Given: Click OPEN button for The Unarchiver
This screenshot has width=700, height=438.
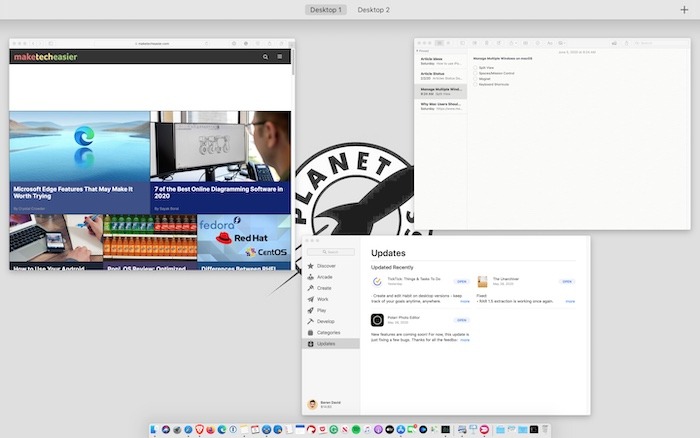Looking at the screenshot, I should (x=567, y=281).
